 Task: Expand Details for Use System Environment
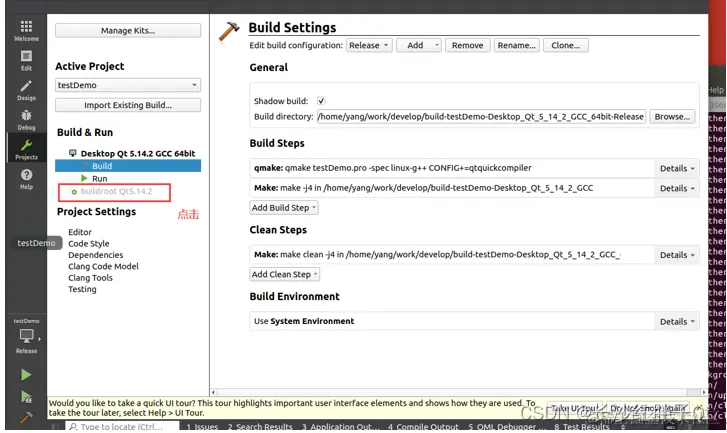pos(677,322)
